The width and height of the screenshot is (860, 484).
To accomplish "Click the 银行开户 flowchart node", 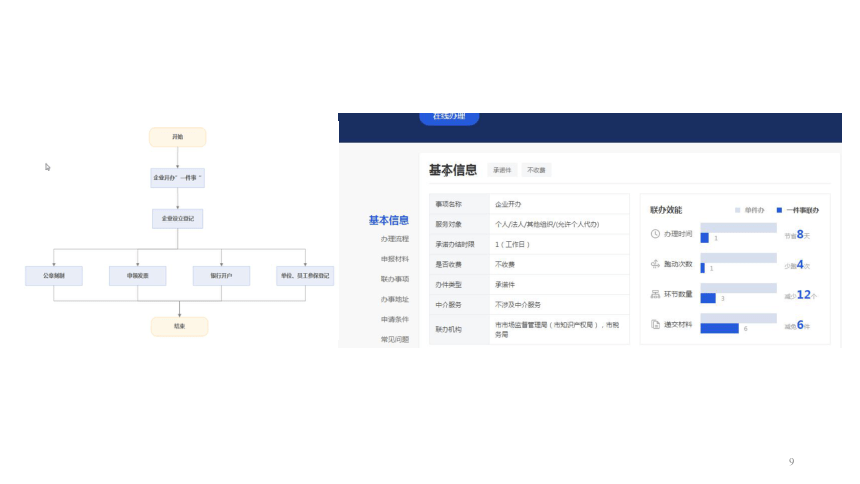I will point(222,276).
